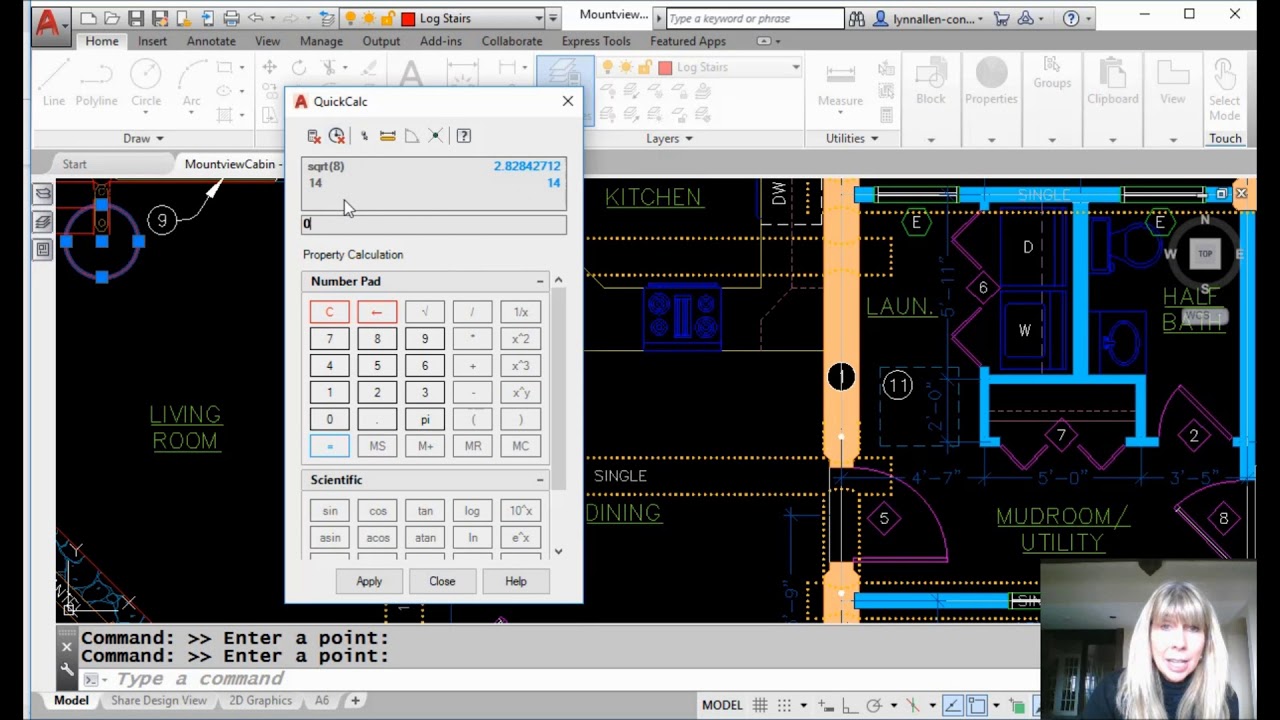This screenshot has height=720, width=1280.
Task: Open the Autodesk App Store cart icon
Action: [1000, 18]
